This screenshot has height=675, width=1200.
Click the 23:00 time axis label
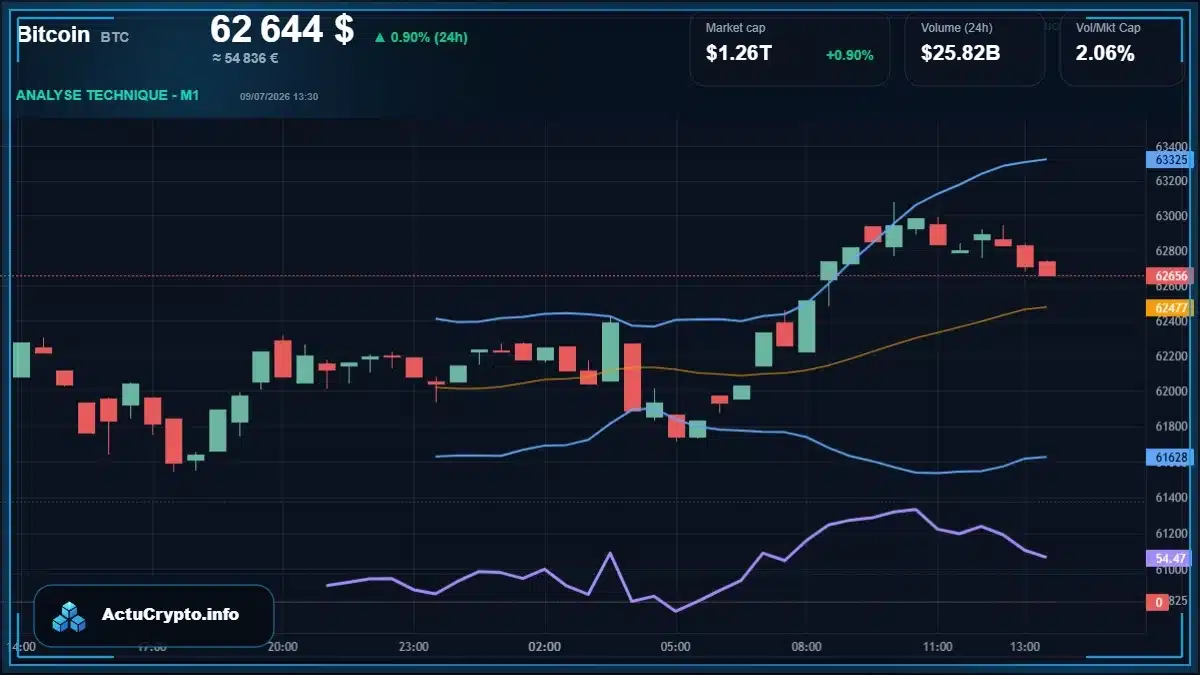click(413, 647)
